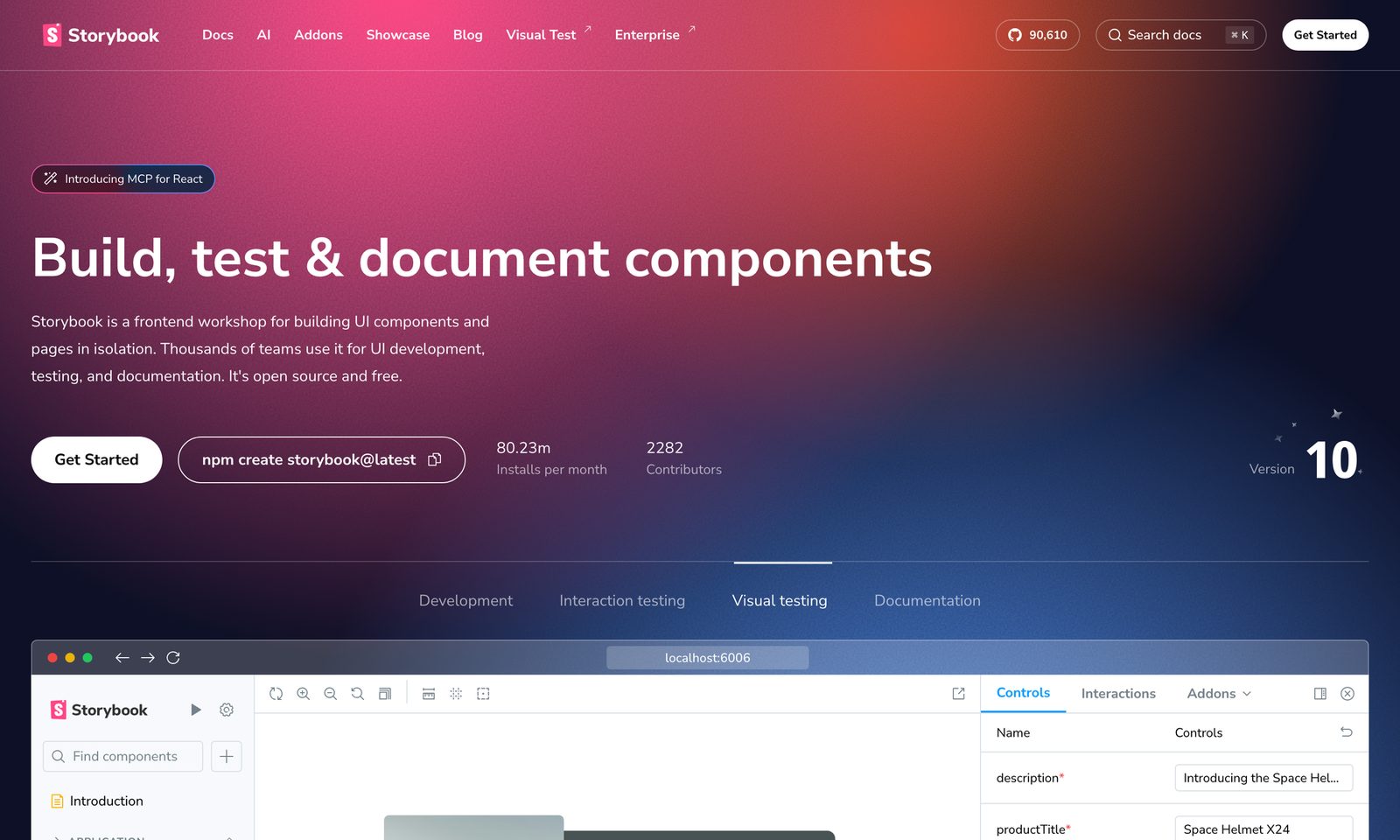Toggle the grid overlay in the toolbar
Screen dimensions: 1400x840
[x=456, y=694]
